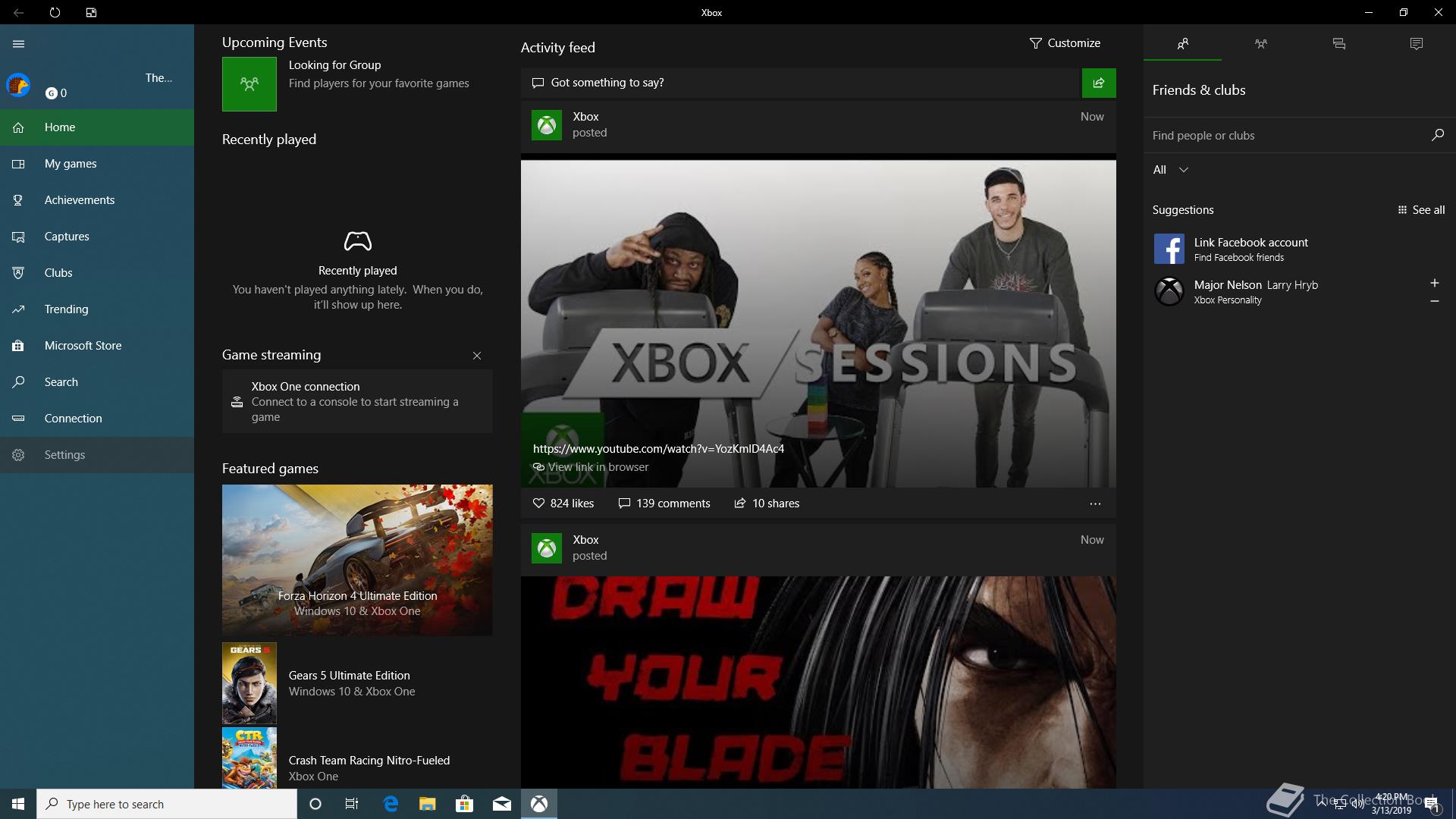This screenshot has width=1456, height=819.
Task: Click the compact view icon in title bar
Action: point(91,12)
